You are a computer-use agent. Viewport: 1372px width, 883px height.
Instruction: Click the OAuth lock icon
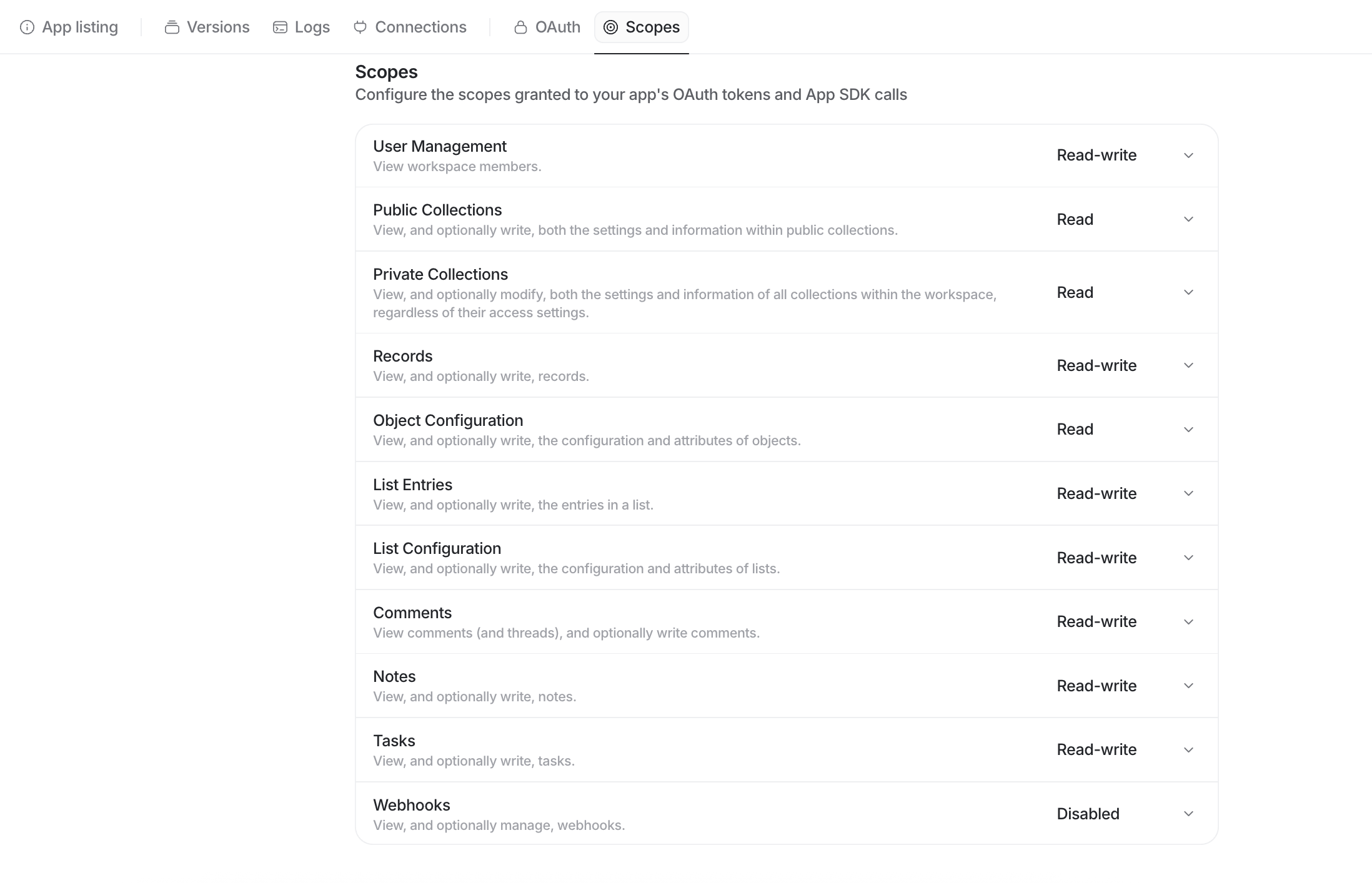[x=520, y=27]
